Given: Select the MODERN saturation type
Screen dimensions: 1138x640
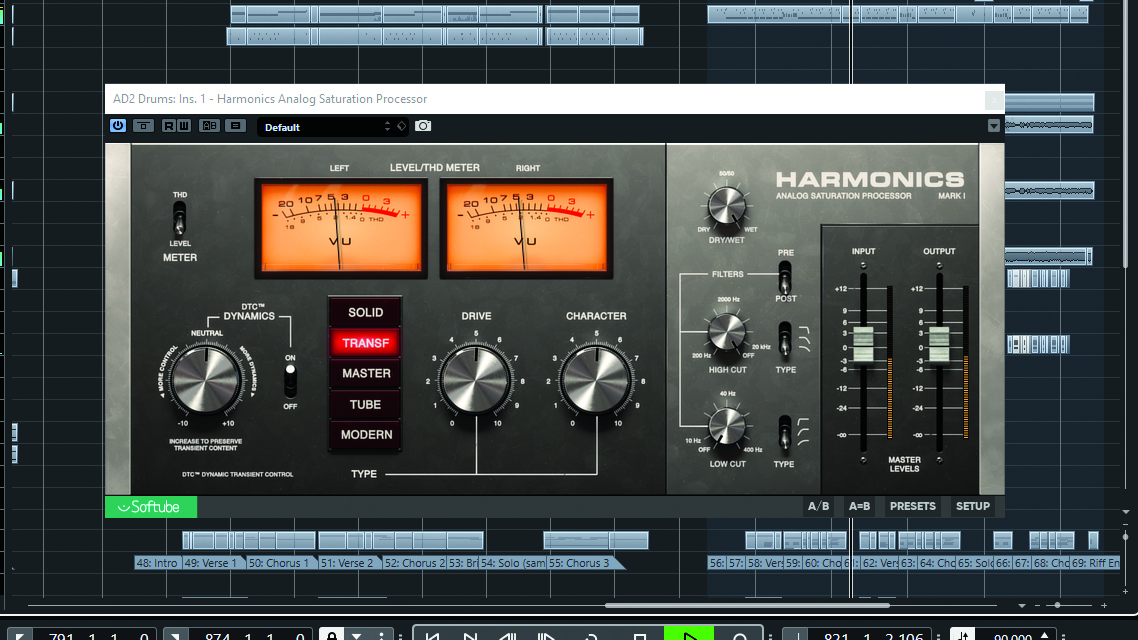Looking at the screenshot, I should (x=365, y=435).
